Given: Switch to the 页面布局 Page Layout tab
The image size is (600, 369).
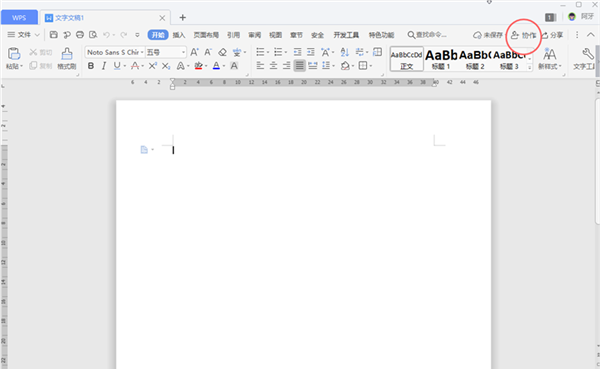Looking at the screenshot, I should click(x=206, y=35).
